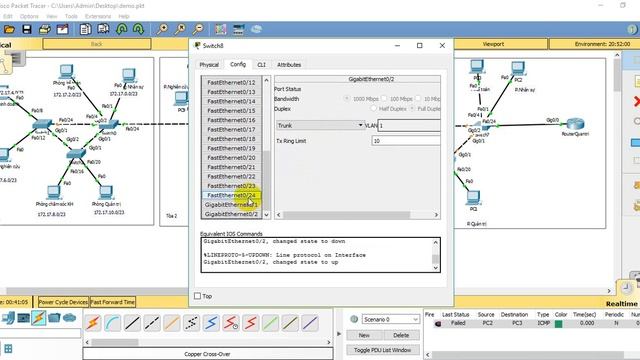Switch to the CLI tab
The width and height of the screenshot is (640, 360).
pos(261,65)
